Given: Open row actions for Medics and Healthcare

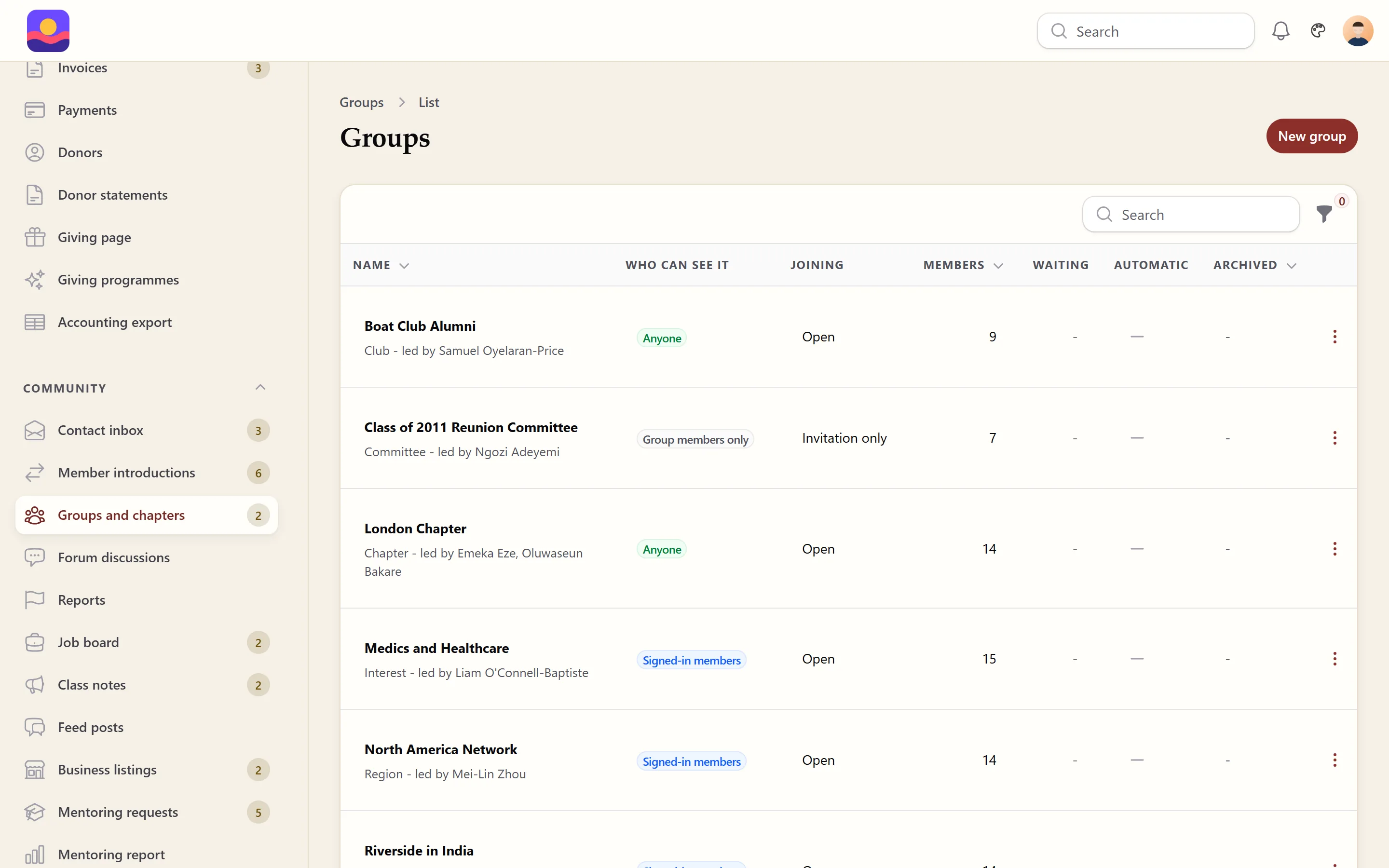Looking at the screenshot, I should pos(1335,658).
